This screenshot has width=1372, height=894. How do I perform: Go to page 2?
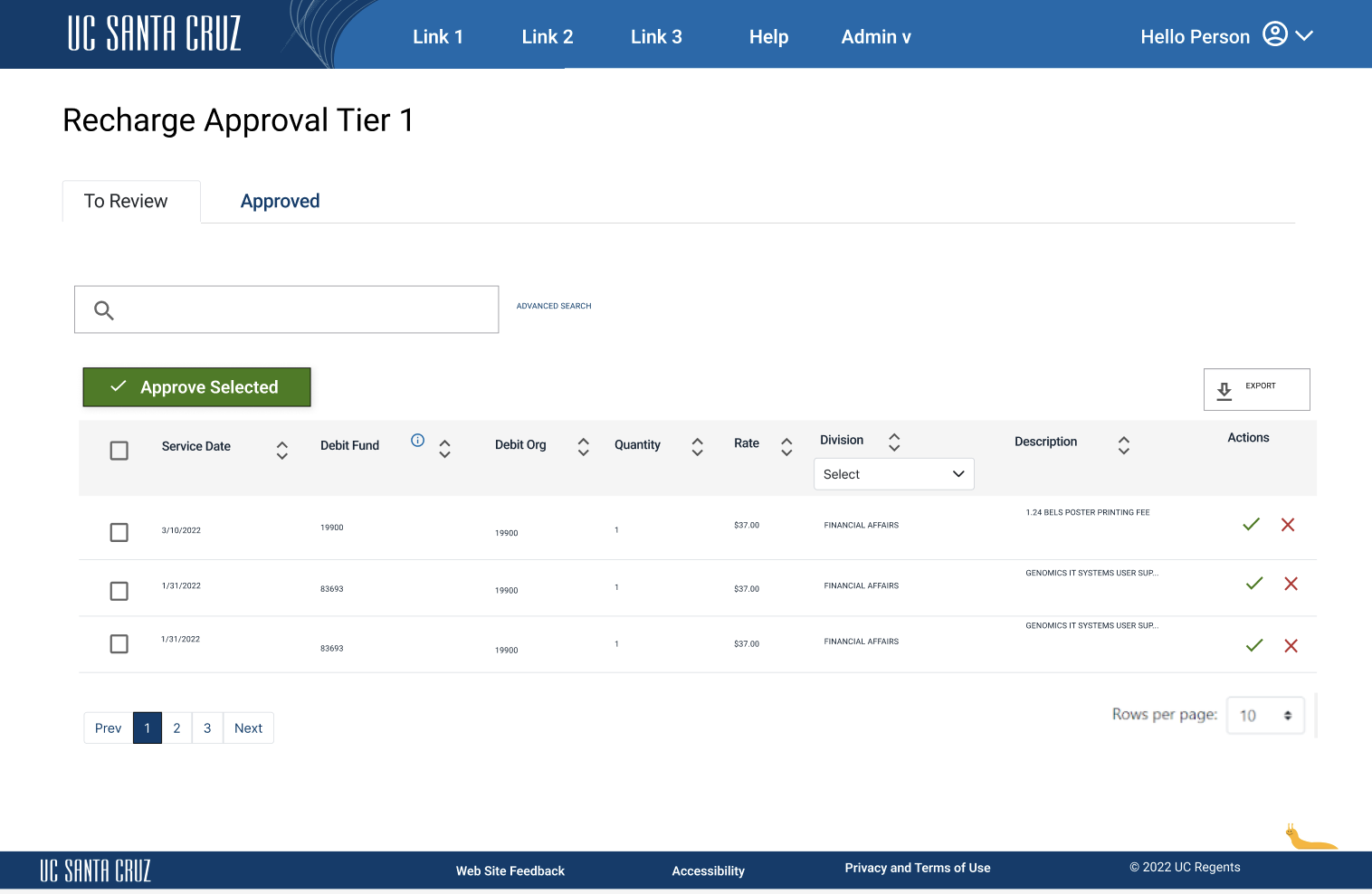176,728
